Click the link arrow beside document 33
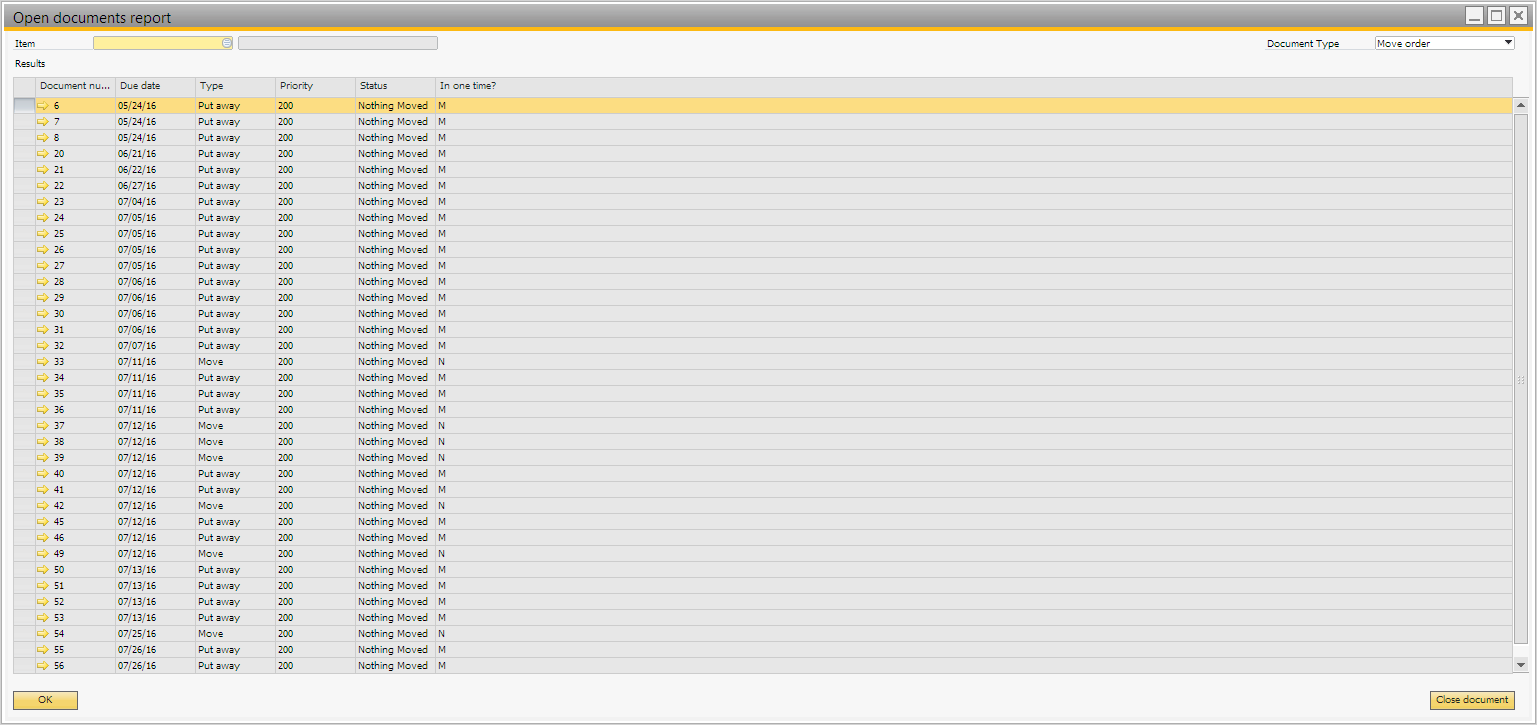This screenshot has width=1537, height=725. click(43, 362)
